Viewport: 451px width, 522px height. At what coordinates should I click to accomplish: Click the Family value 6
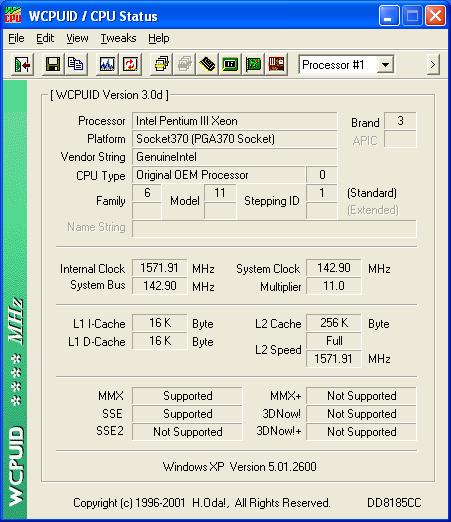147,193
